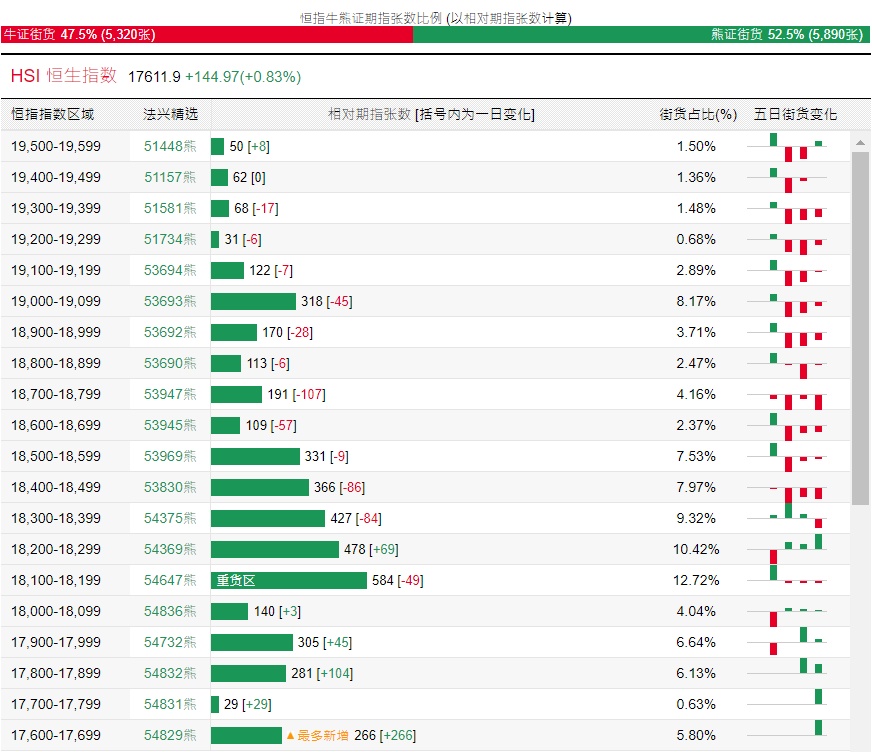Click five-day chart in 18,700-18,799 row

point(787,400)
